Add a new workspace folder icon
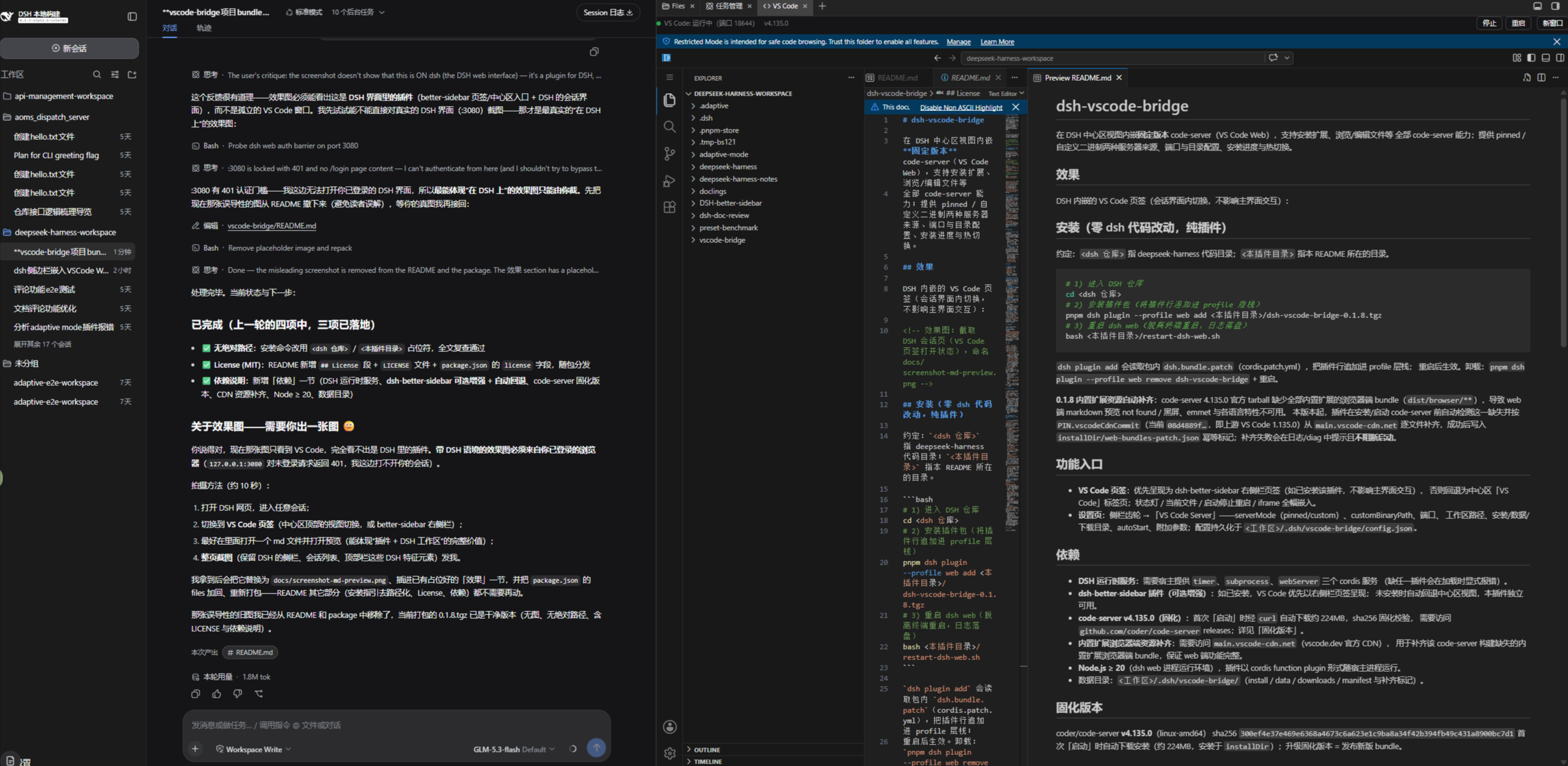 pos(132,75)
